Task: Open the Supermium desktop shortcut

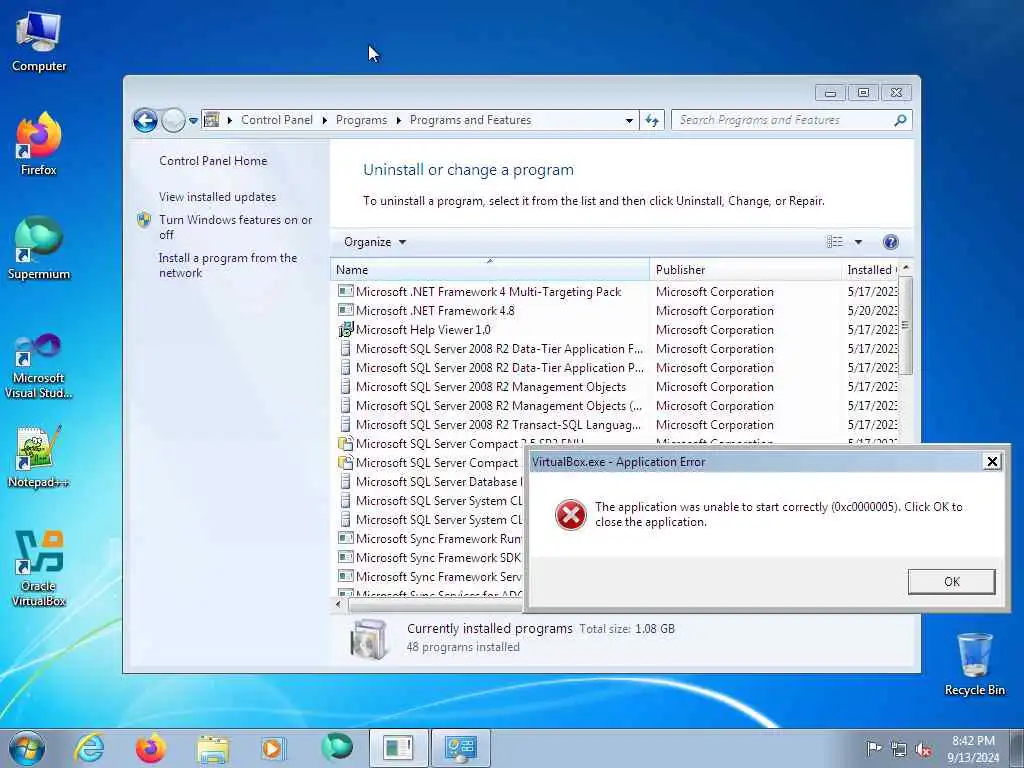Action: [39, 248]
